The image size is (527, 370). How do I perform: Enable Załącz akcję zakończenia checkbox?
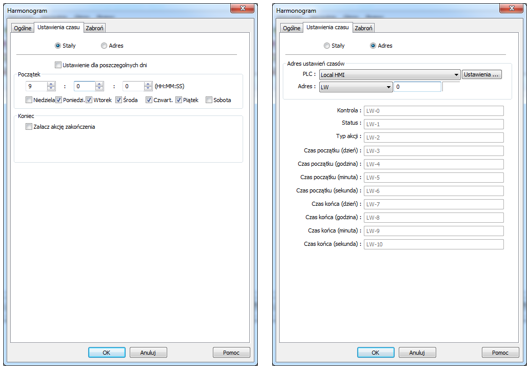pyautogui.click(x=29, y=127)
